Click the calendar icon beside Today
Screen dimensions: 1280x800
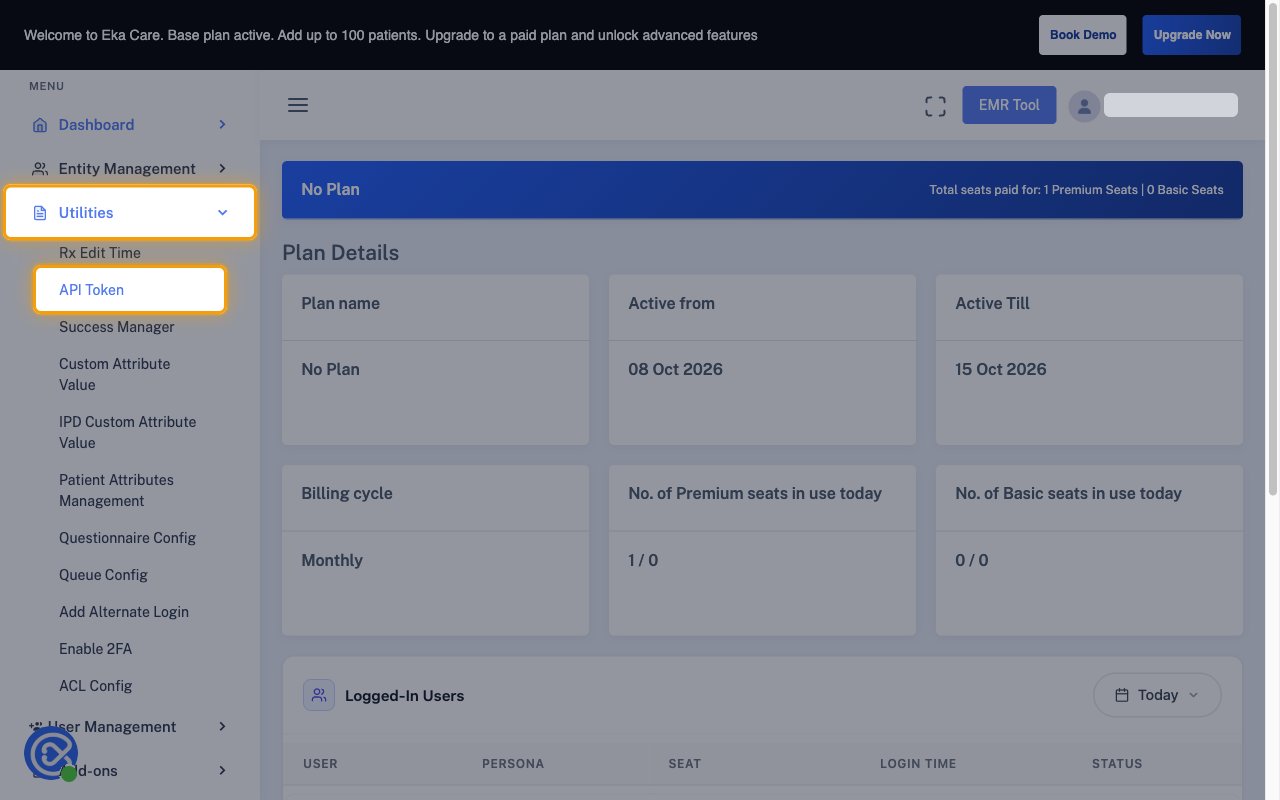(x=1122, y=695)
